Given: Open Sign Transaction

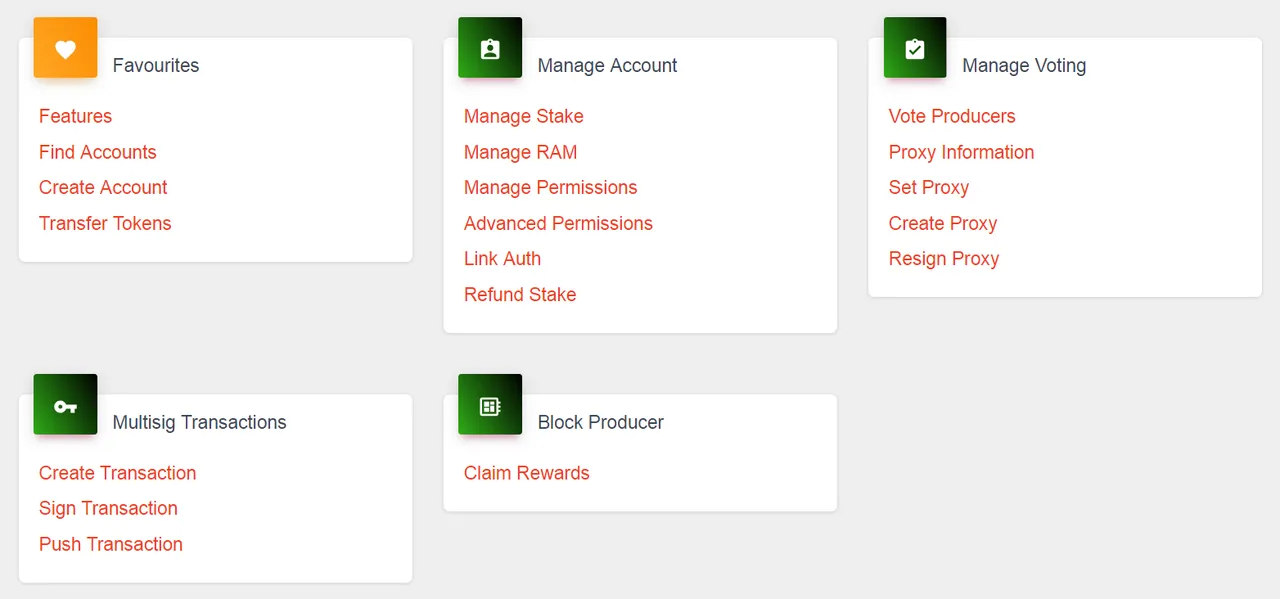Looking at the screenshot, I should point(108,508).
